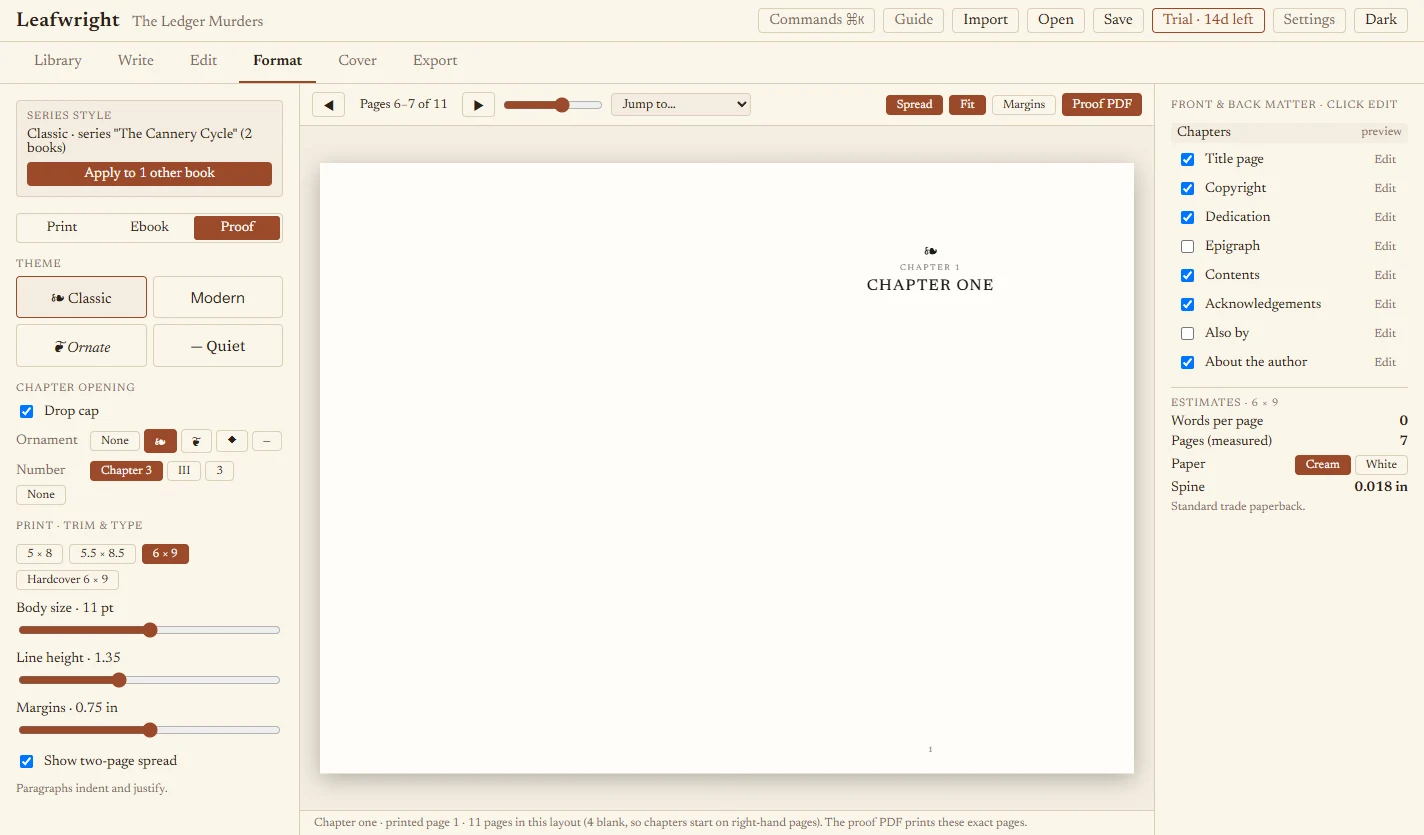Select the Modern theme card

(218, 297)
